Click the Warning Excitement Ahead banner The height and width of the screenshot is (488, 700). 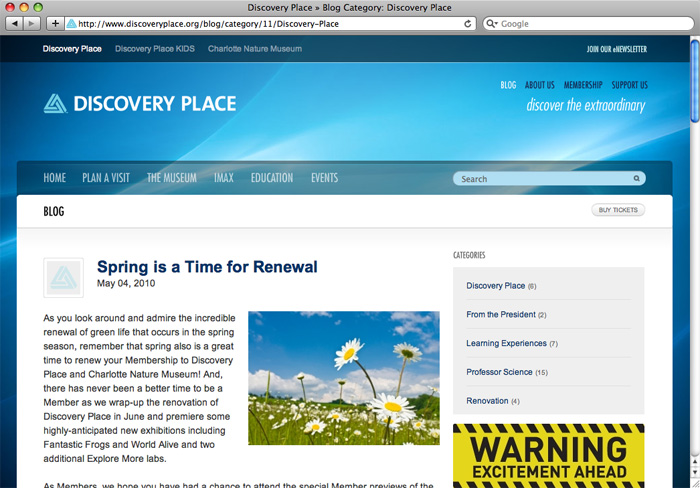coord(549,456)
